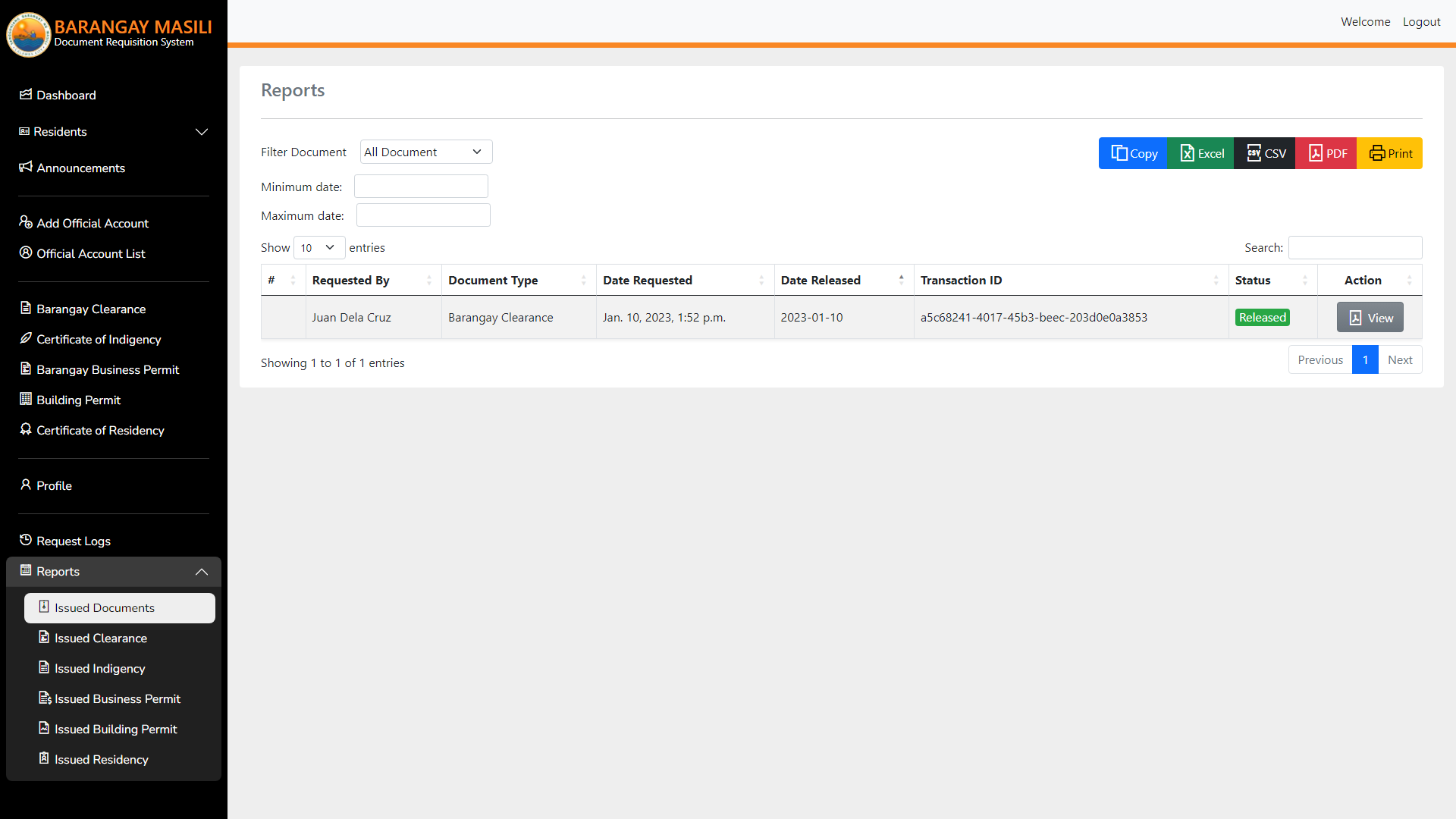Image resolution: width=1456 pixels, height=819 pixels.
Task: Export the report to Excel
Action: pyautogui.click(x=1201, y=153)
